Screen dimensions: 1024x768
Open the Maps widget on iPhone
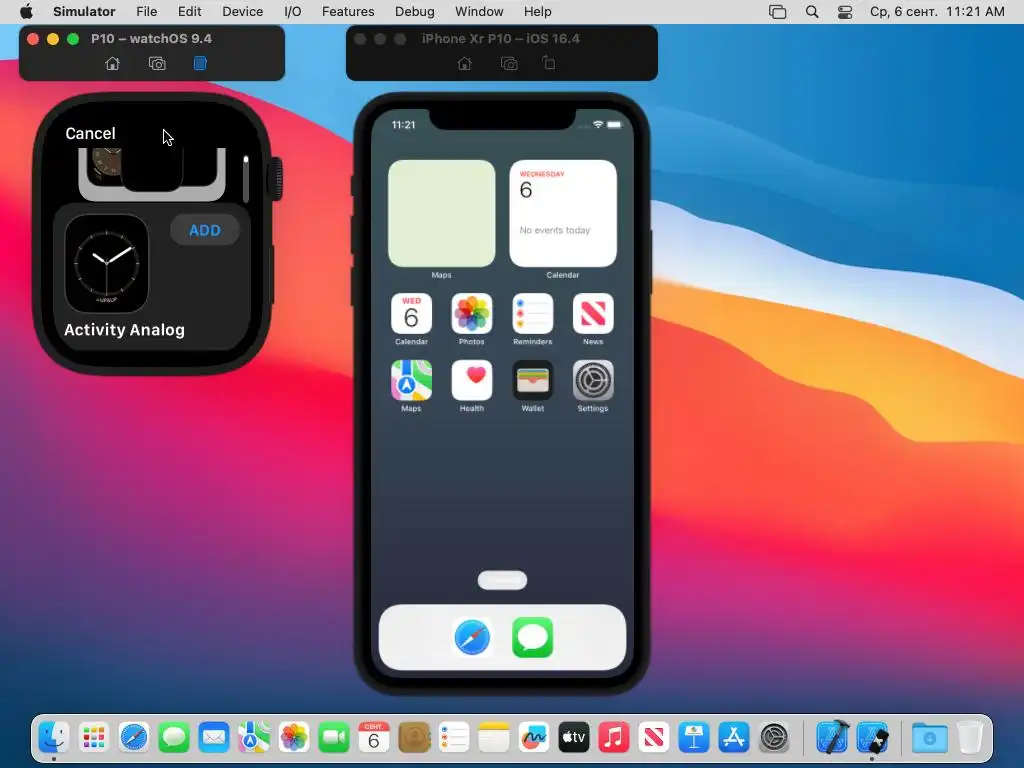tap(441, 214)
